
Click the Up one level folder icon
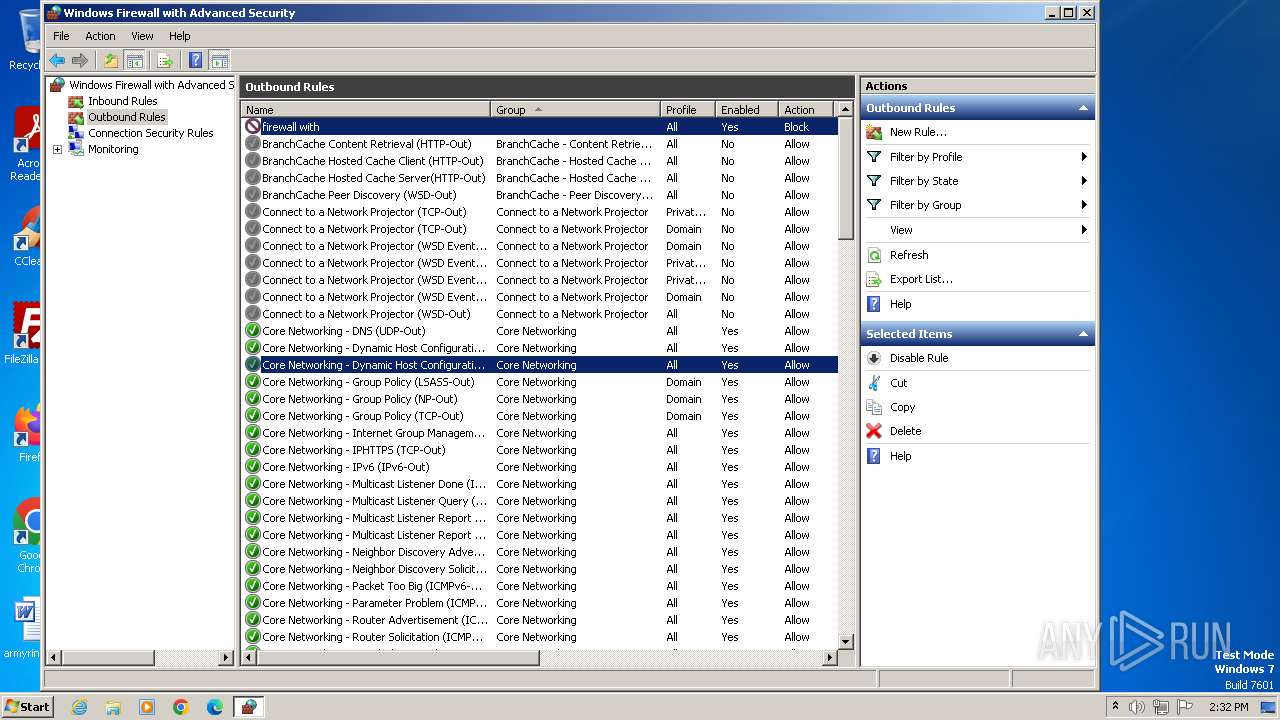point(111,61)
